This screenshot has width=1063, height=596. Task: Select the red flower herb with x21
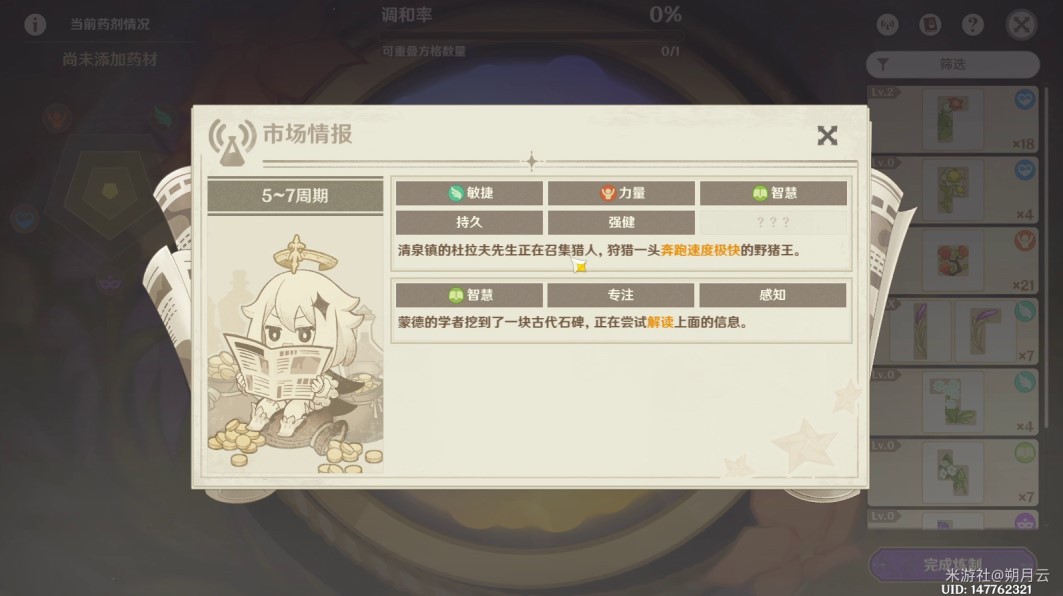click(952, 261)
